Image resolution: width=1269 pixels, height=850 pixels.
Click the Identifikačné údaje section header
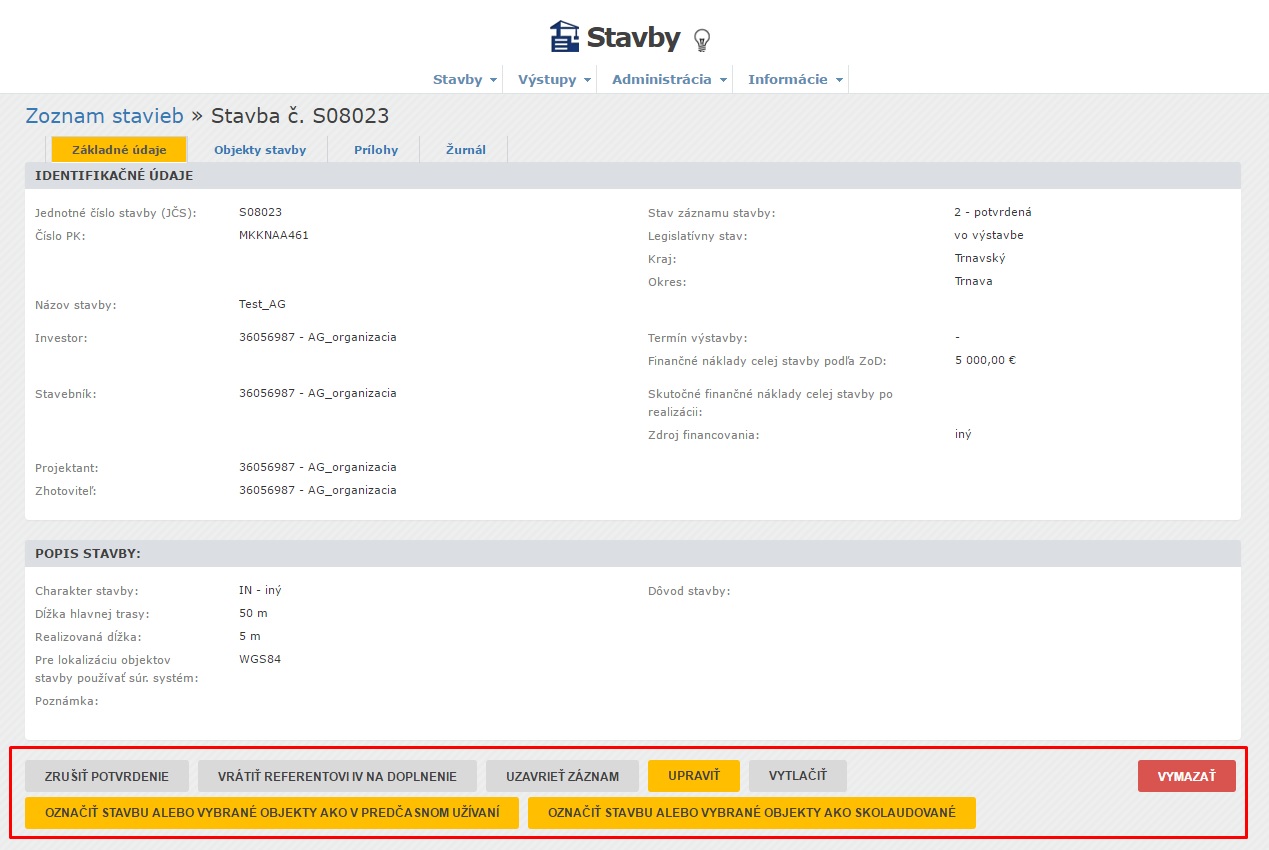pos(114,175)
